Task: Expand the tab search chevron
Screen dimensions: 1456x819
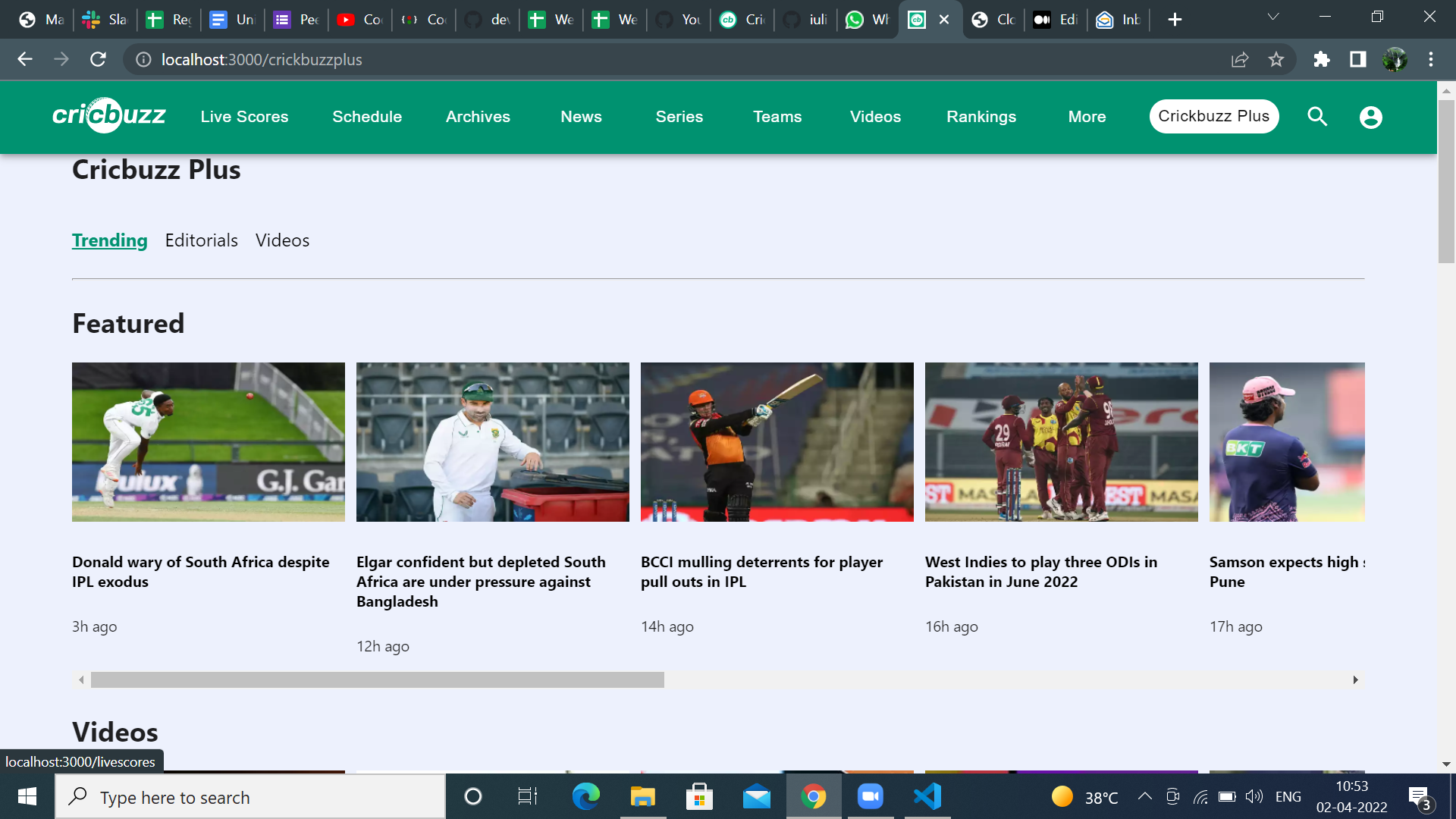Action: [1273, 17]
